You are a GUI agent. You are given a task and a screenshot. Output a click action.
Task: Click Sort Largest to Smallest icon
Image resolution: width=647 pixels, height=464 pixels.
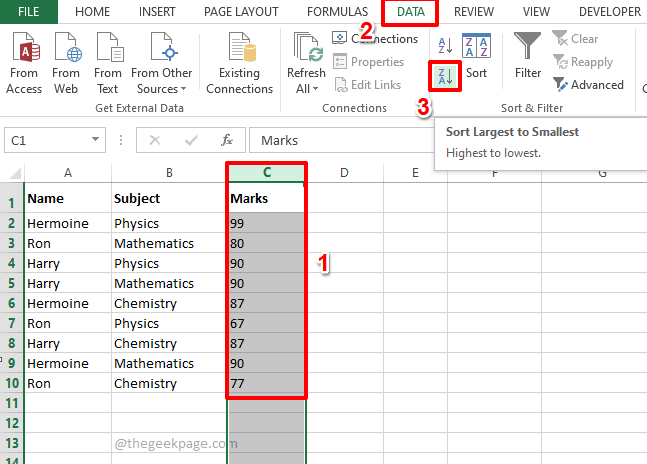pyautogui.click(x=445, y=75)
